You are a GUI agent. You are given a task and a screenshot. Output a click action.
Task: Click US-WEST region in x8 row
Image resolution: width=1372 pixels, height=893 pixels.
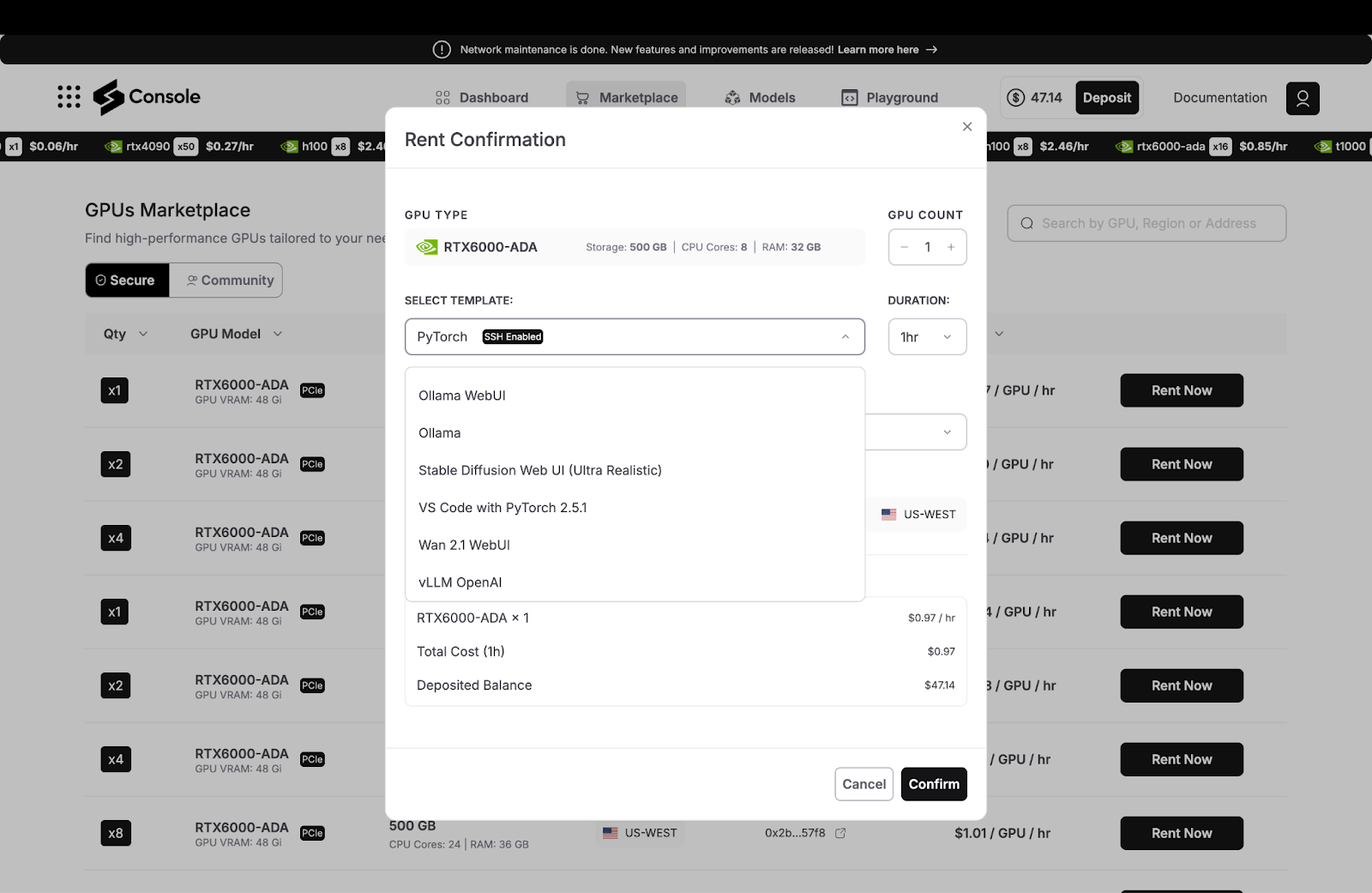click(x=640, y=833)
